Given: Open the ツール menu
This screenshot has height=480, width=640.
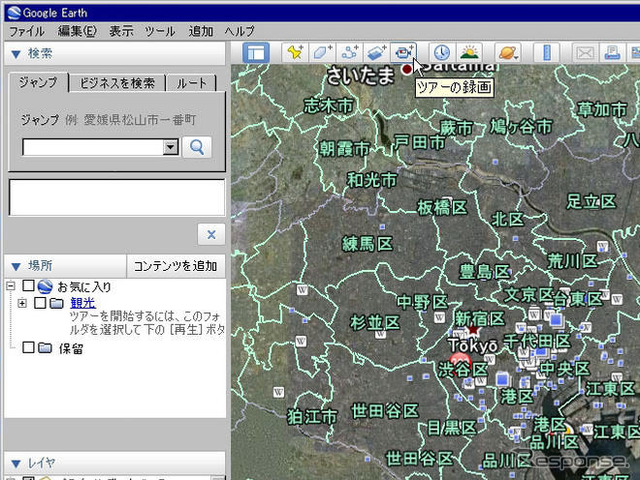Looking at the screenshot, I should point(160,31).
